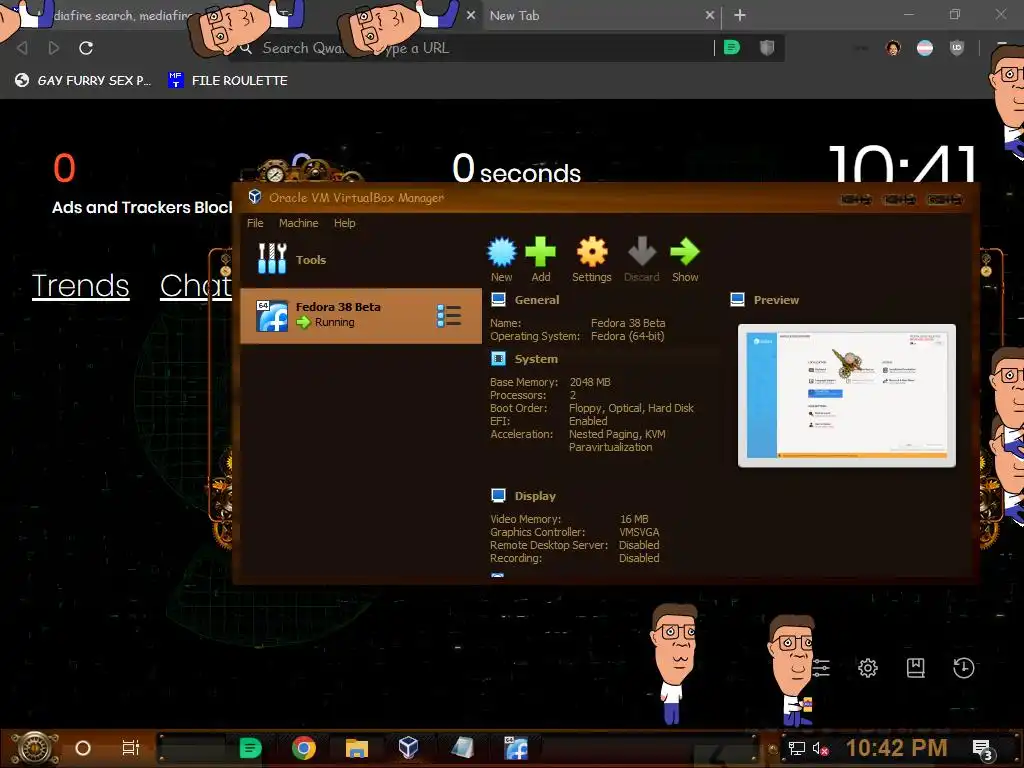1024x768 pixels.
Task: Open File Explorer from the taskbar
Action: click(357, 748)
